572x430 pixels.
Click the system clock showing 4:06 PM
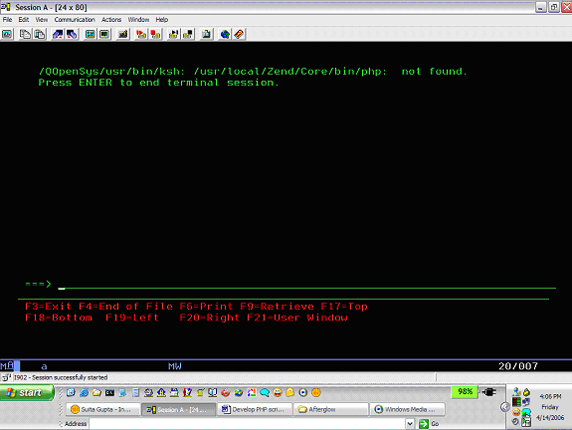coord(550,396)
